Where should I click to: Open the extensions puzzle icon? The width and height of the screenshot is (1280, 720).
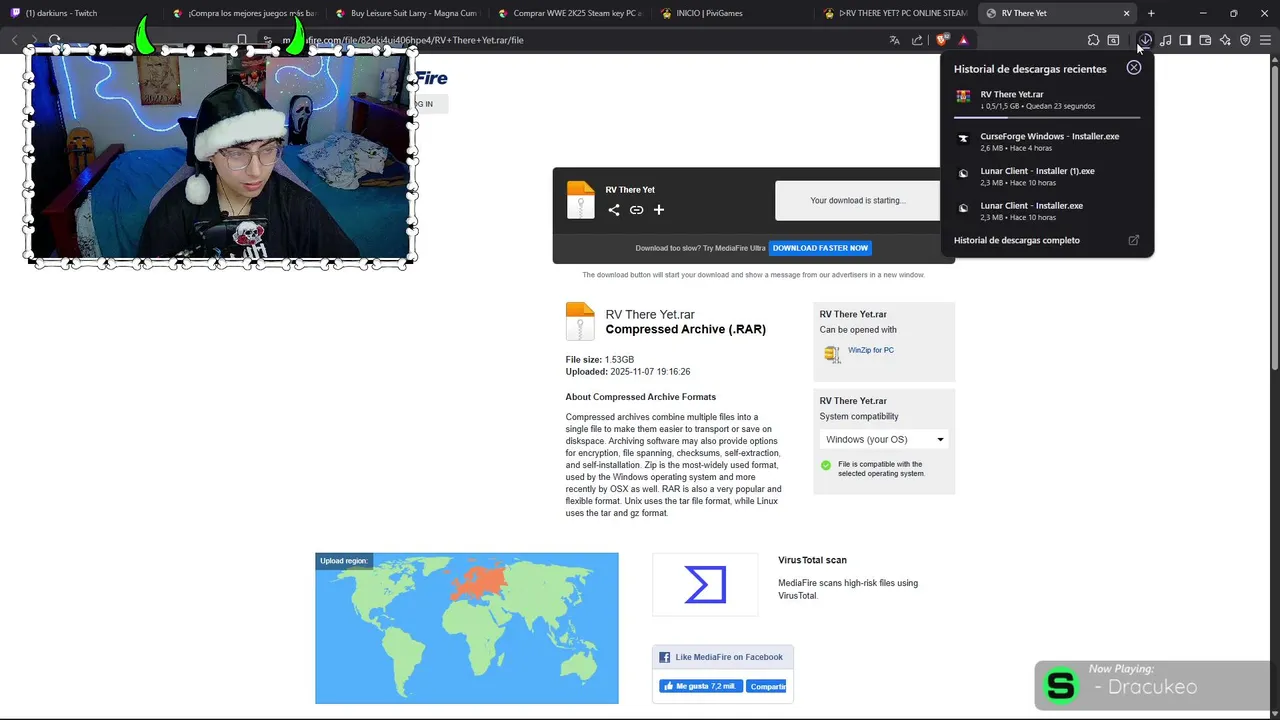(1093, 40)
